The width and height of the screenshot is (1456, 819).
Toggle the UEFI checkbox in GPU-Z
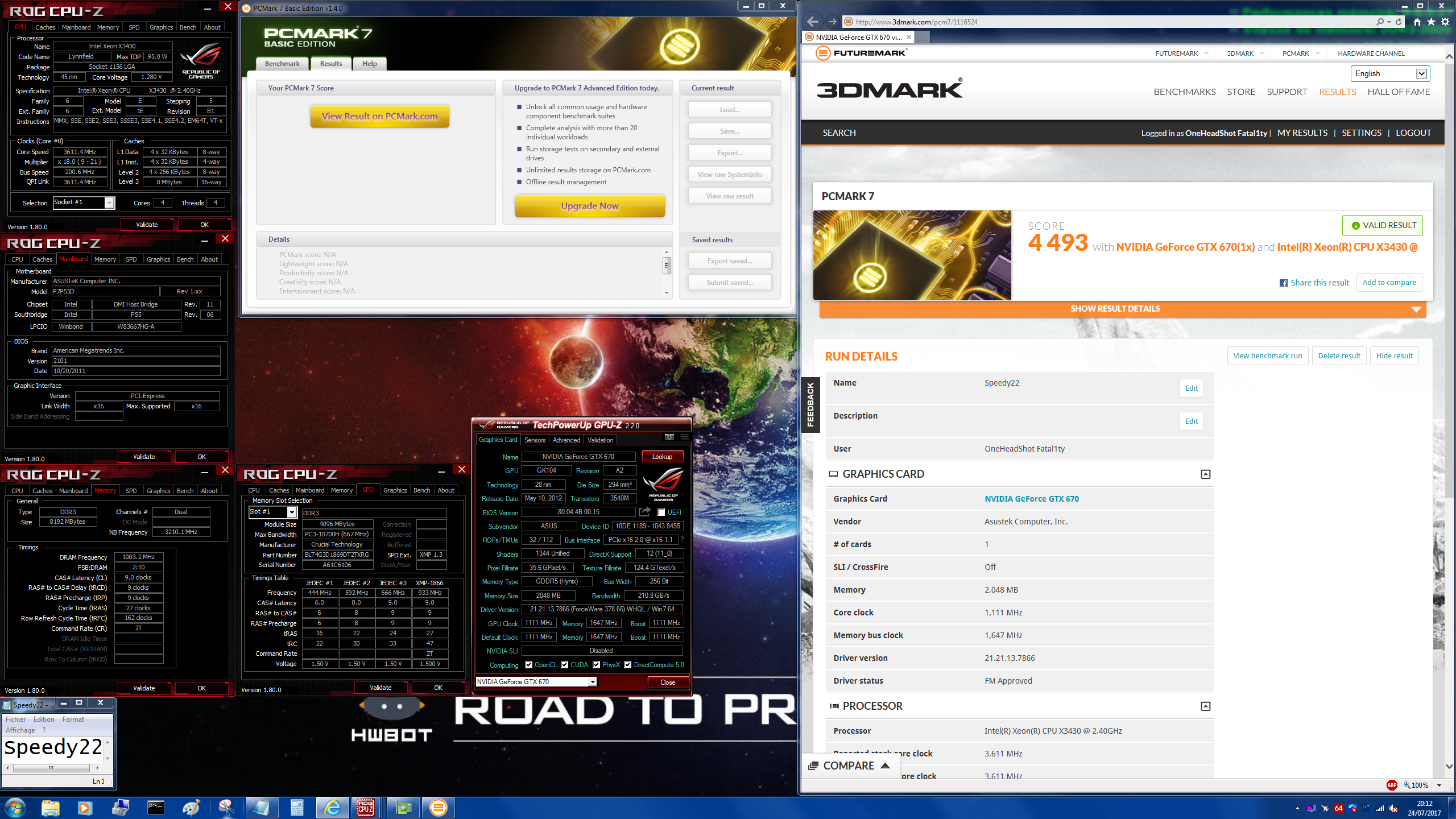coord(661,512)
